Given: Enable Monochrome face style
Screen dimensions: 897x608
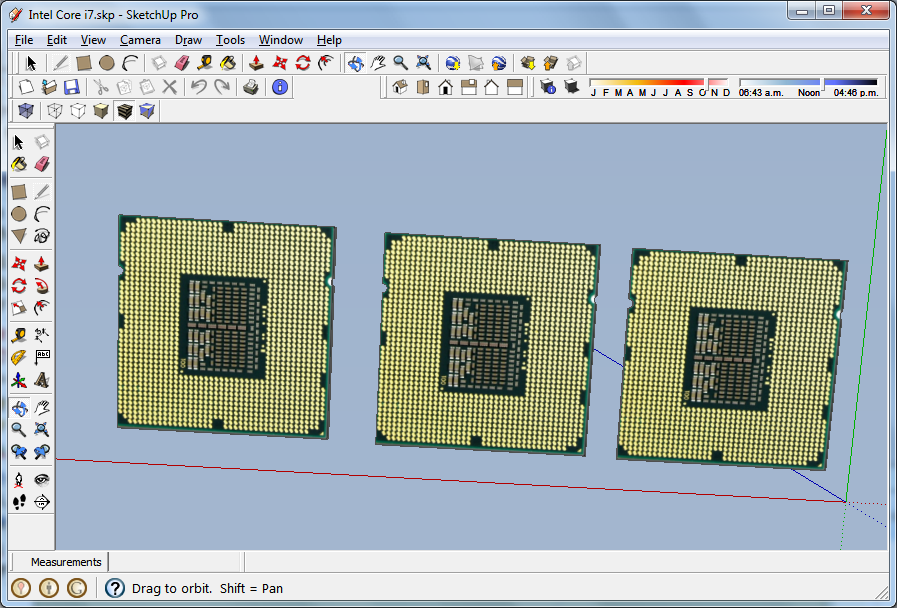Looking at the screenshot, I should pyautogui.click(x=147, y=110).
